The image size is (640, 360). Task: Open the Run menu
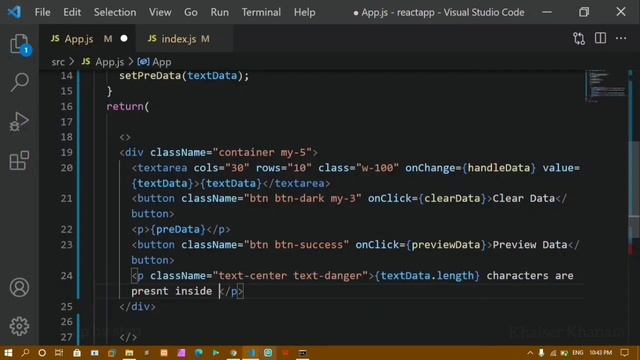(220, 12)
